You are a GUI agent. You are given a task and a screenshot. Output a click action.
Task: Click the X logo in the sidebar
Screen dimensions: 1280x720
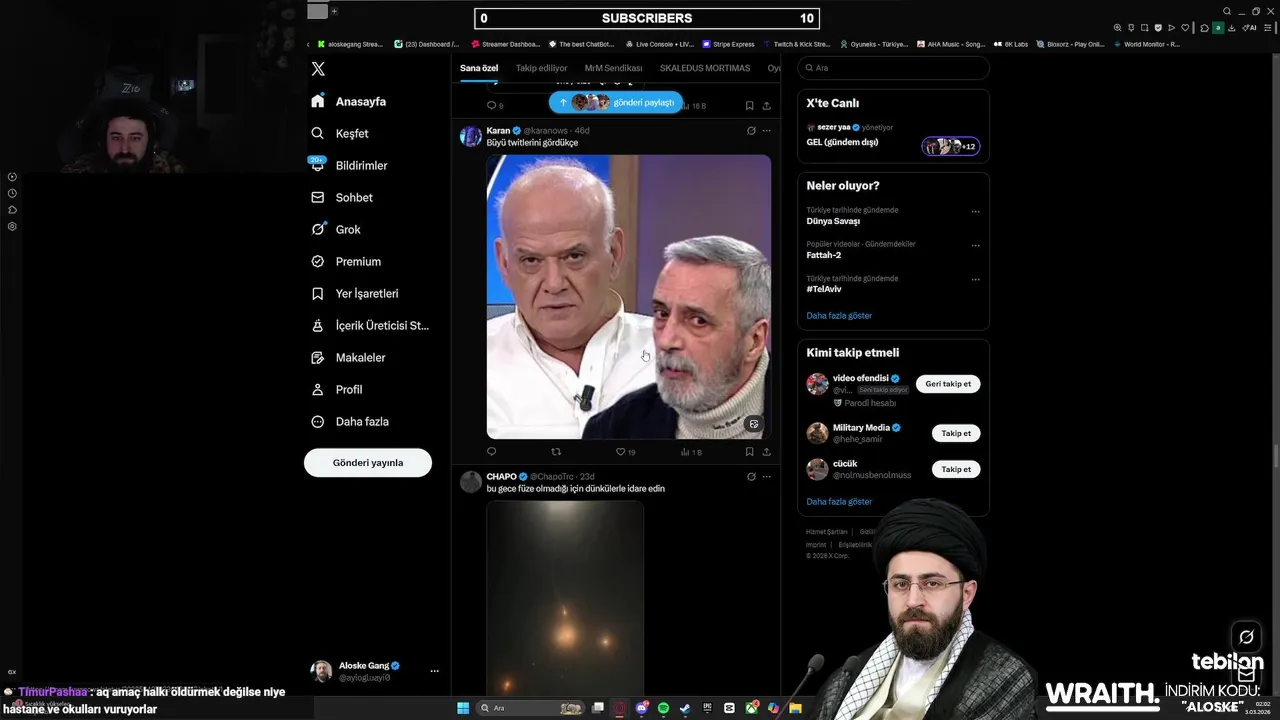(x=318, y=69)
